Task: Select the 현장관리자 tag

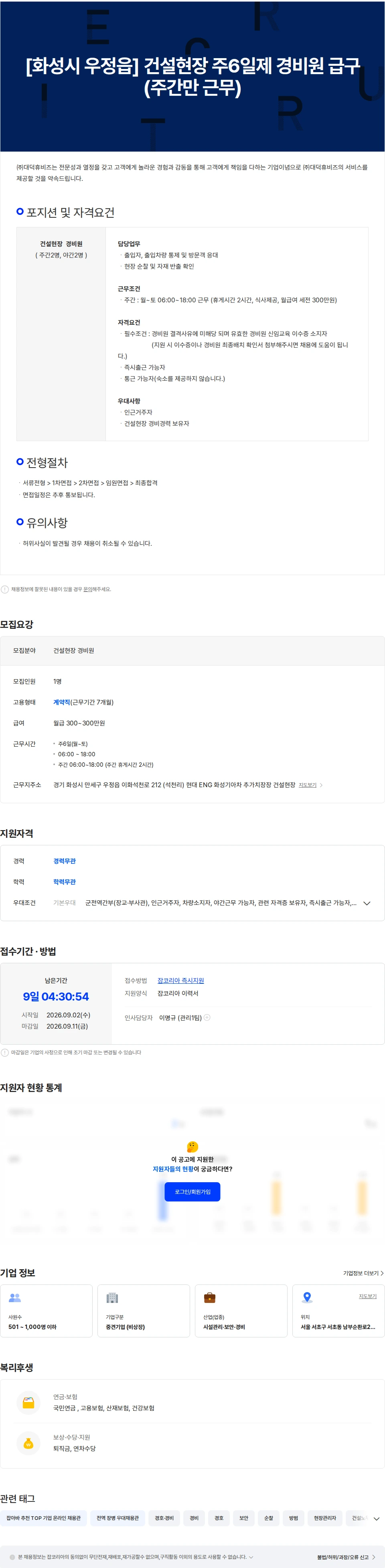Action: point(325,1518)
